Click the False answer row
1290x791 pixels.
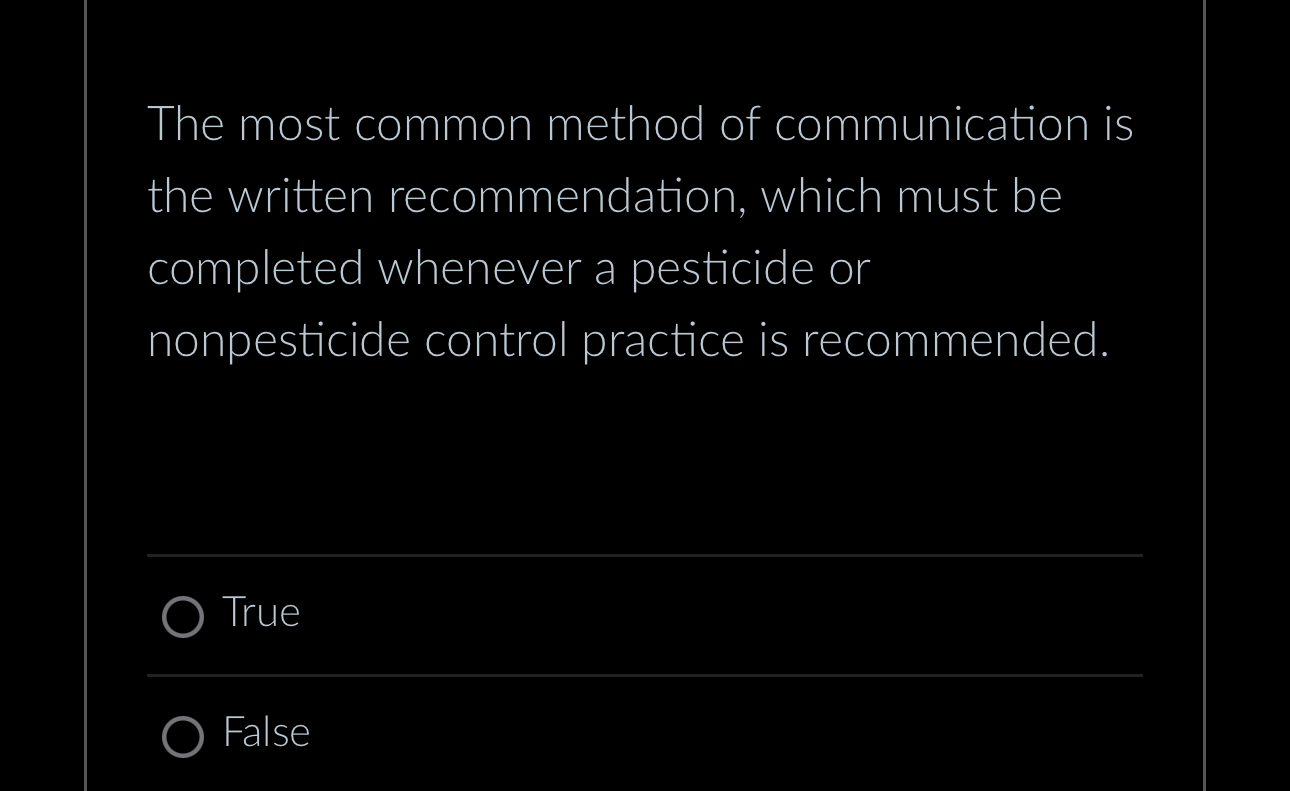pos(645,735)
